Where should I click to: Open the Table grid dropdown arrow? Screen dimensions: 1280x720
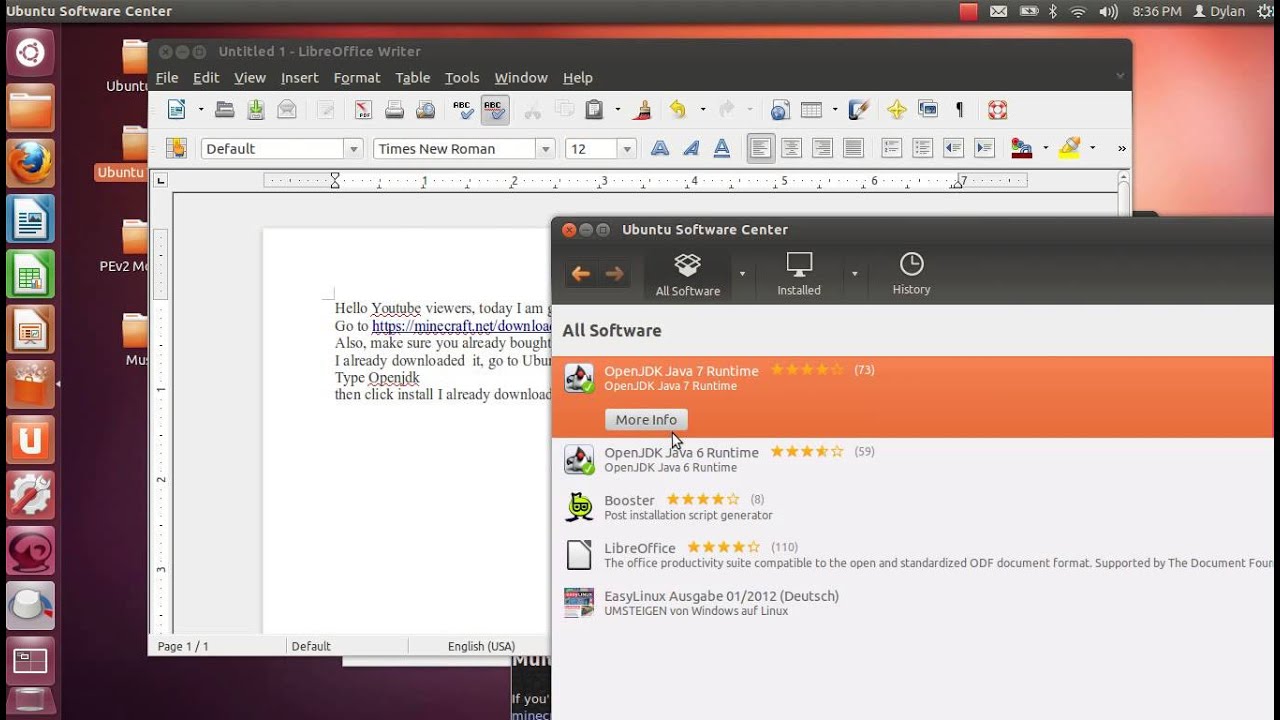pyautogui.click(x=835, y=110)
